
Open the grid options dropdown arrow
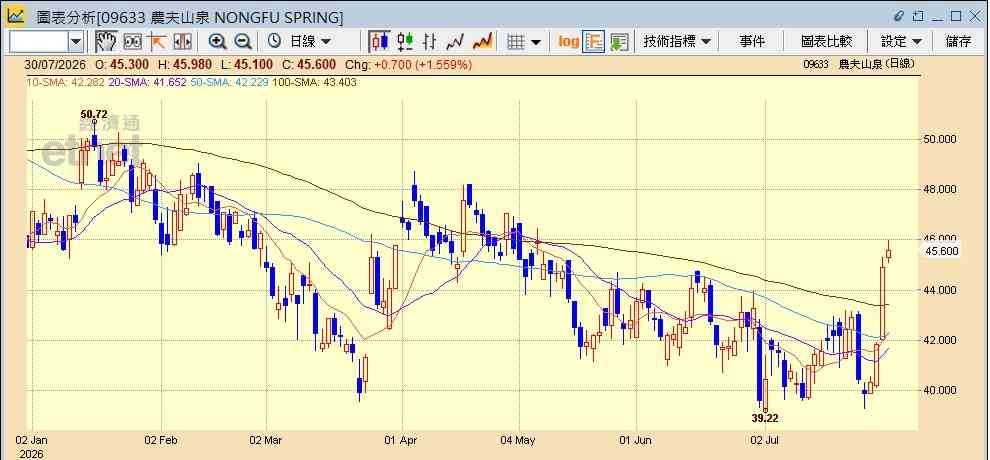coord(536,42)
